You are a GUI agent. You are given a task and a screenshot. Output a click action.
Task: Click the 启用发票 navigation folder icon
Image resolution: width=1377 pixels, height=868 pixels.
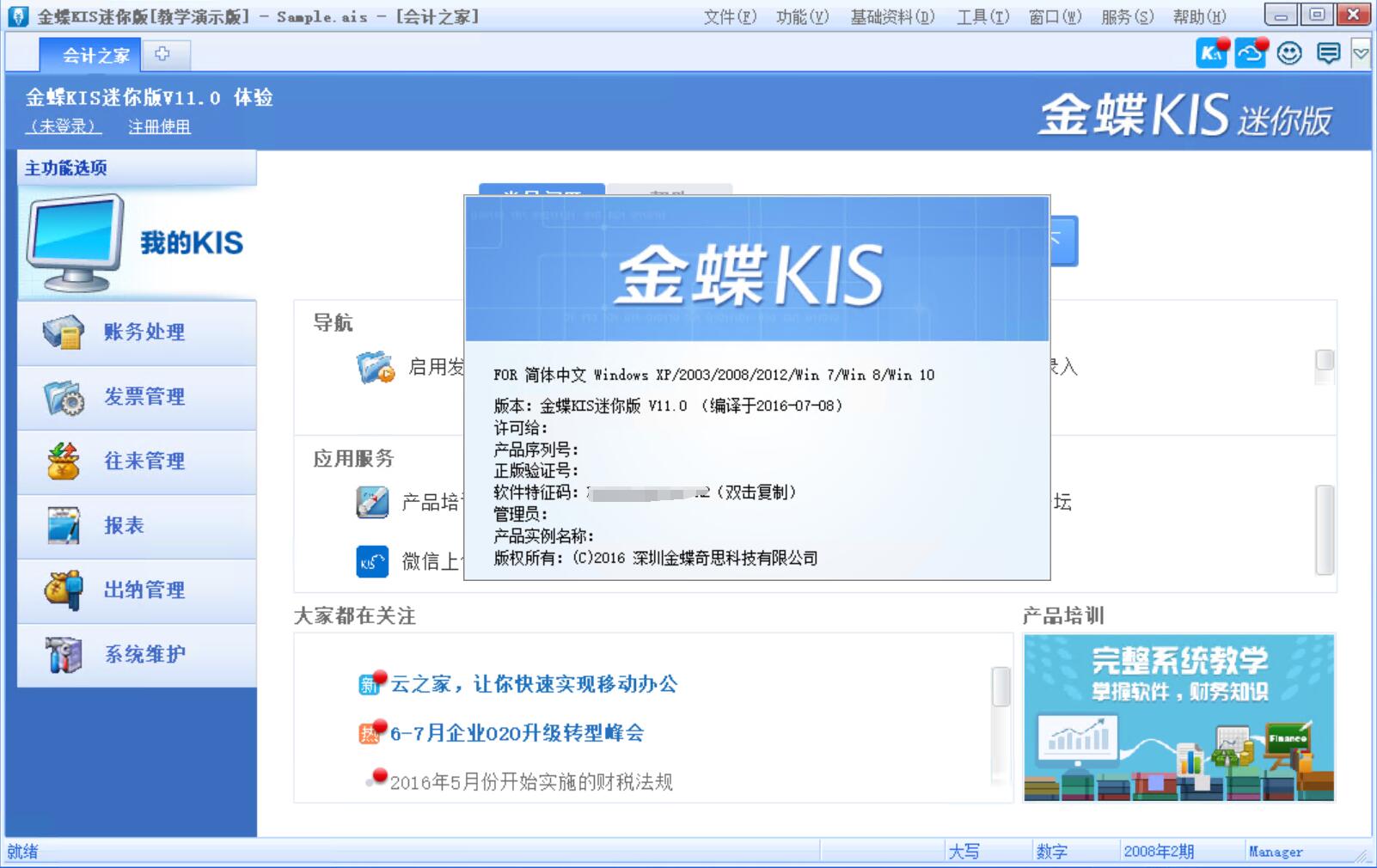(376, 367)
